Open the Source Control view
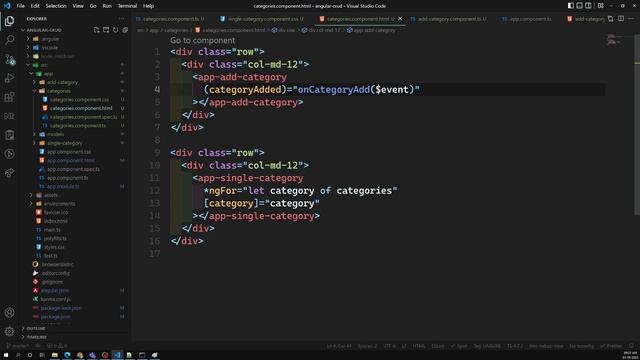 point(9,59)
